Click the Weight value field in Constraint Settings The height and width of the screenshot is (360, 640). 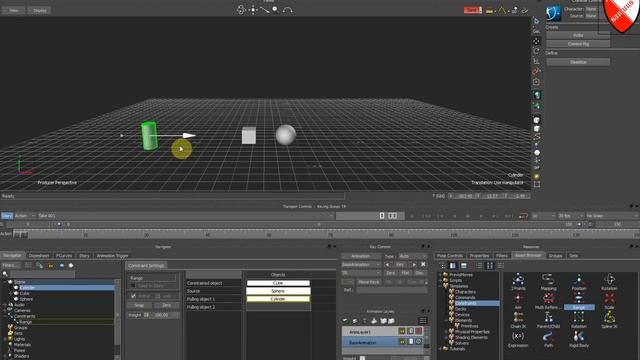[165, 315]
